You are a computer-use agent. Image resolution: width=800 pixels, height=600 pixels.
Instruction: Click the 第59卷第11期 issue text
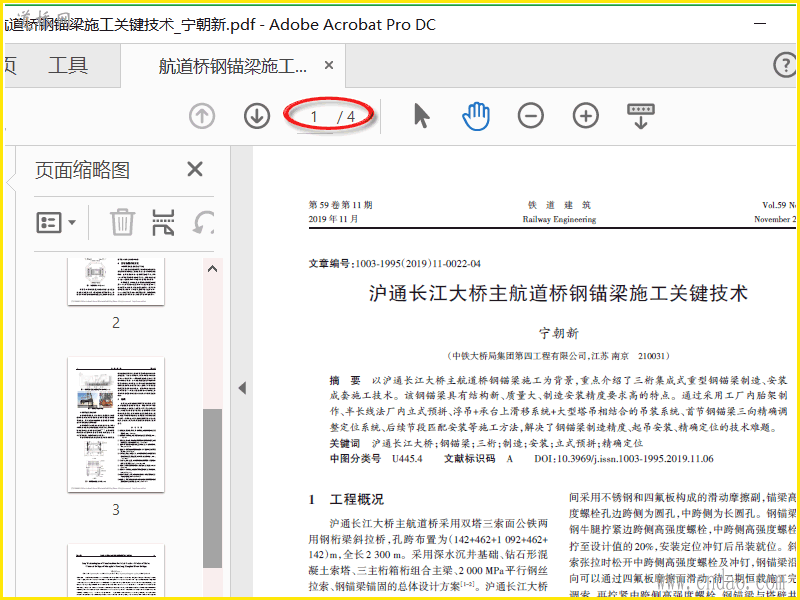pos(340,205)
